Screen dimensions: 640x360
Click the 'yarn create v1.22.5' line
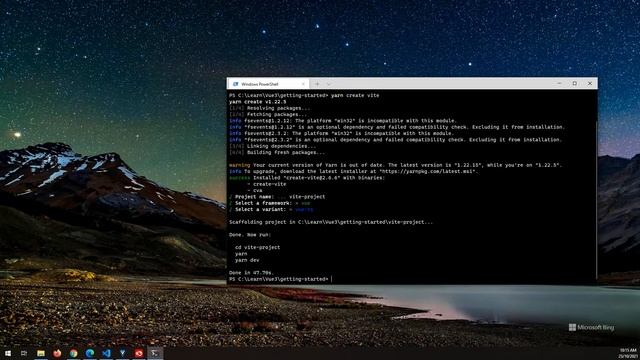(258, 102)
